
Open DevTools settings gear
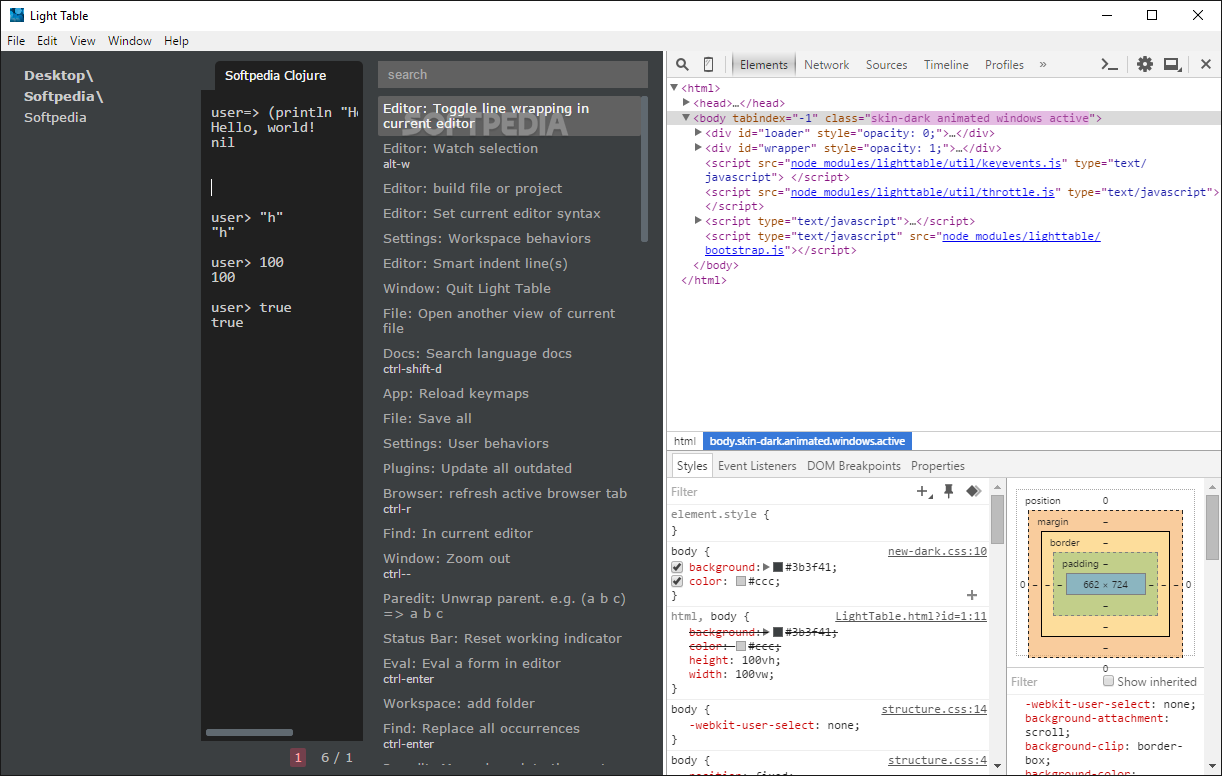(1145, 64)
